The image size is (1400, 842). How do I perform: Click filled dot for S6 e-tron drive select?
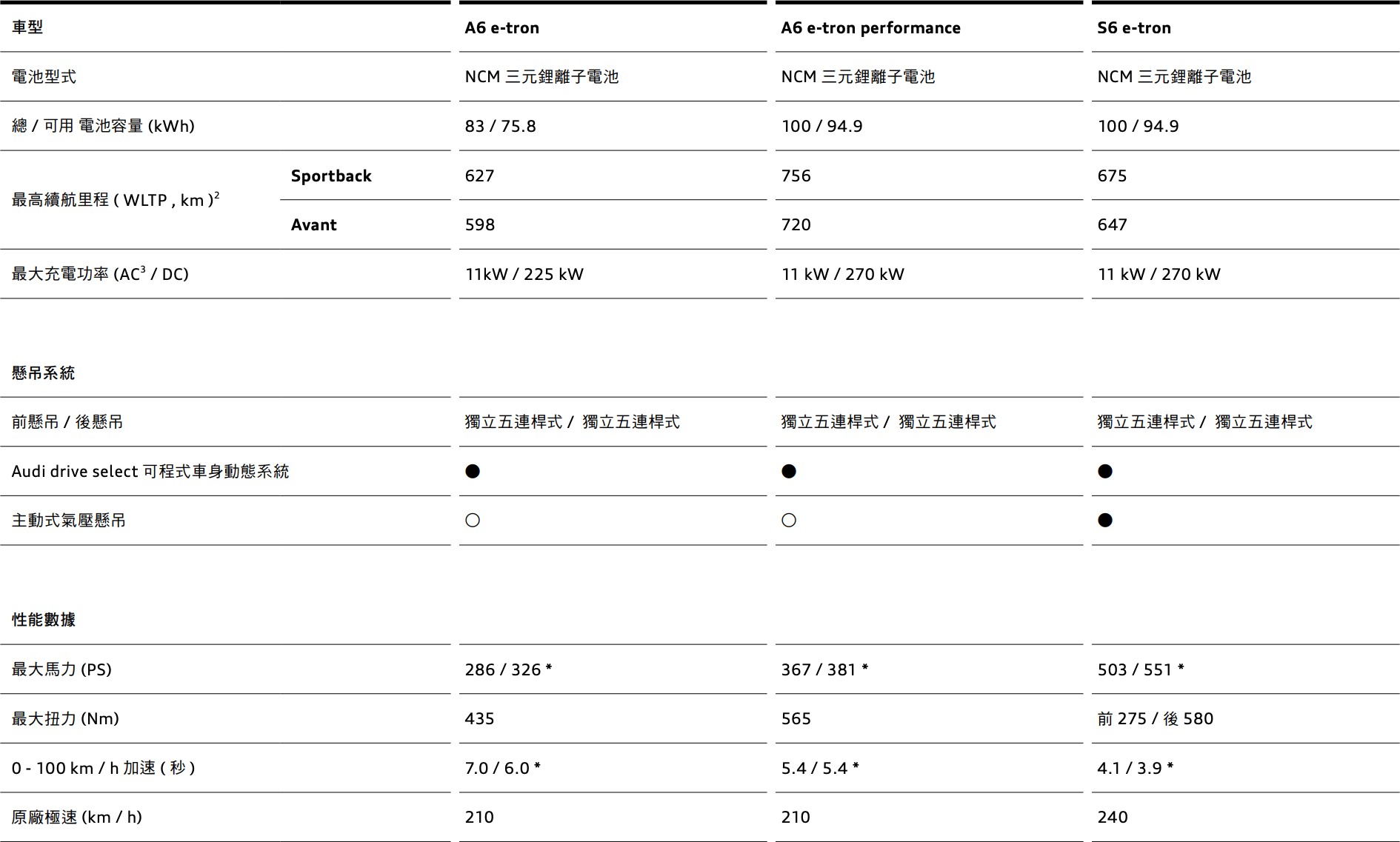click(1105, 471)
